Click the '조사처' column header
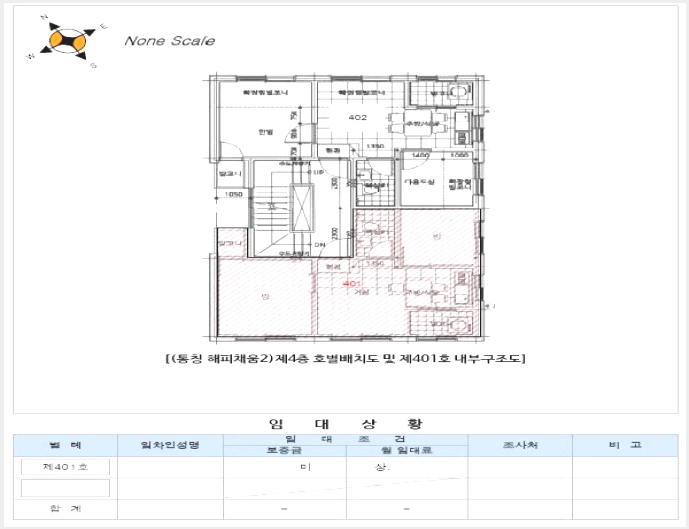 click(520, 445)
